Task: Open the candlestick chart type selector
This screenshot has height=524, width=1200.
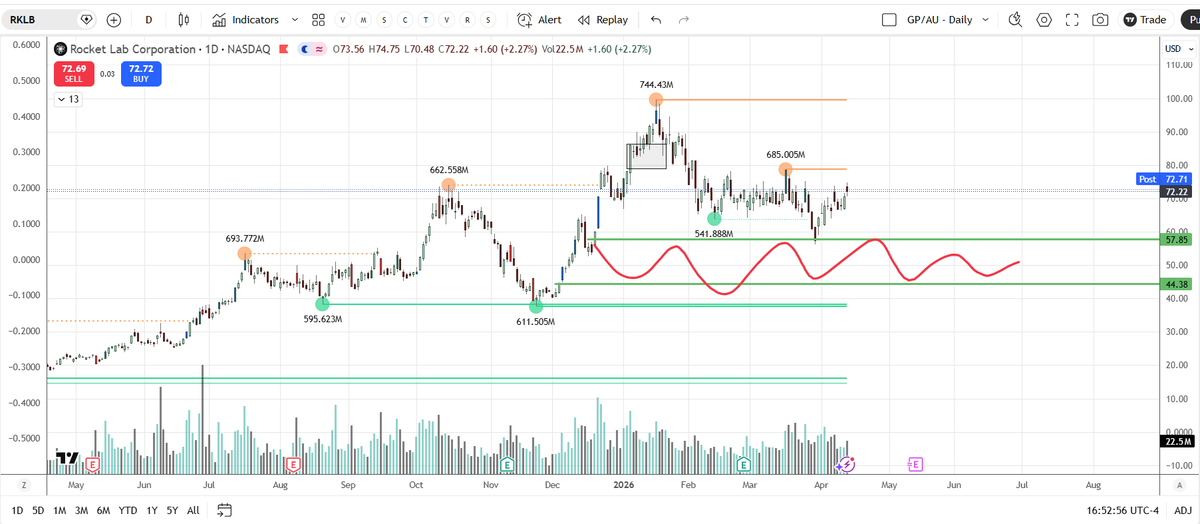Action: tap(183, 19)
